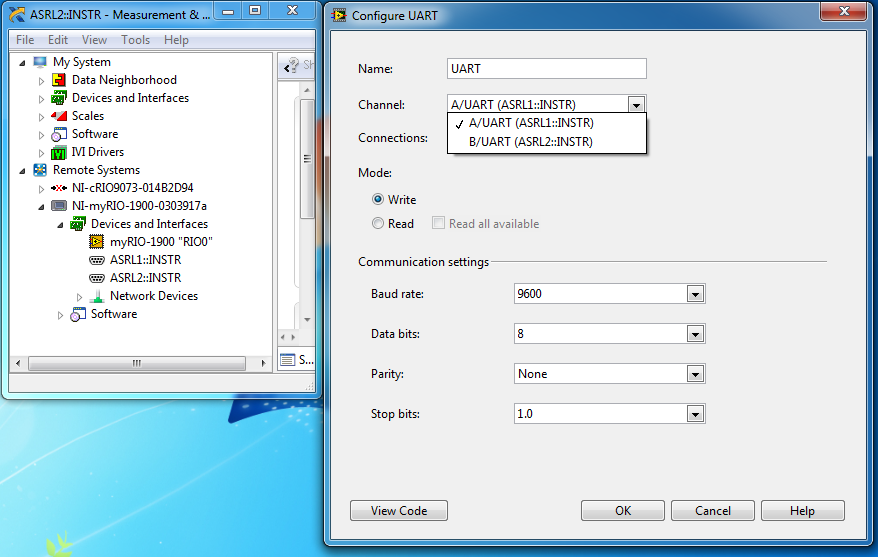Click the My System computer icon
This screenshot has height=557, width=878.
coord(40,62)
